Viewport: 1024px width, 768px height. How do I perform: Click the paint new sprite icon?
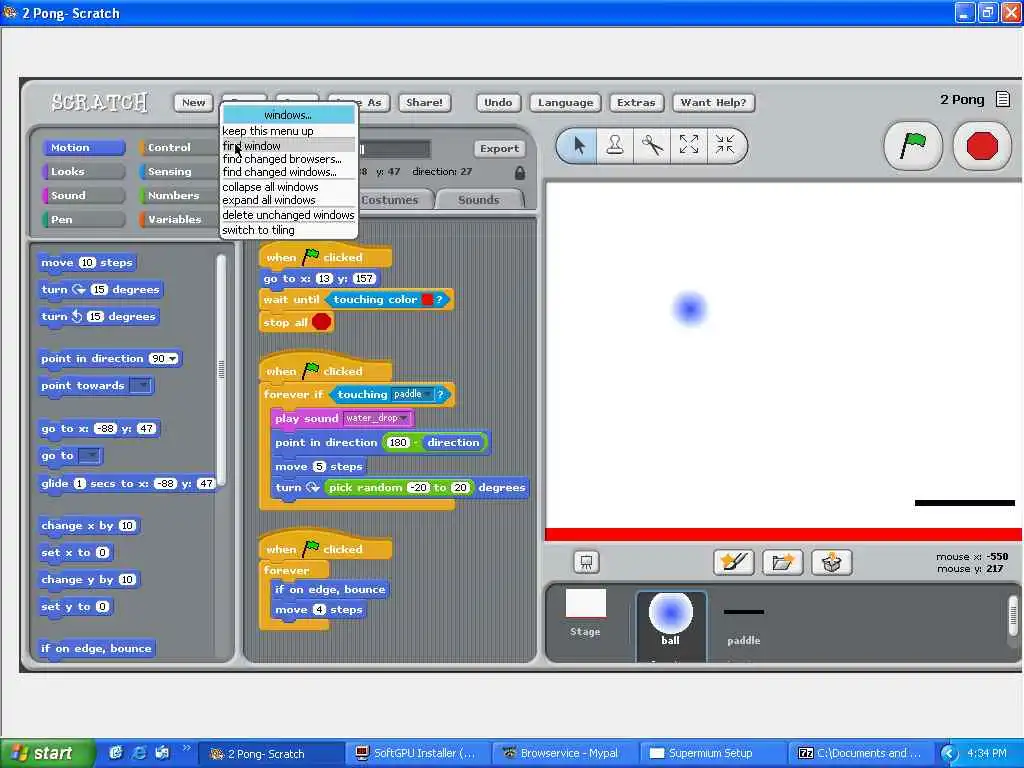pyautogui.click(x=733, y=562)
